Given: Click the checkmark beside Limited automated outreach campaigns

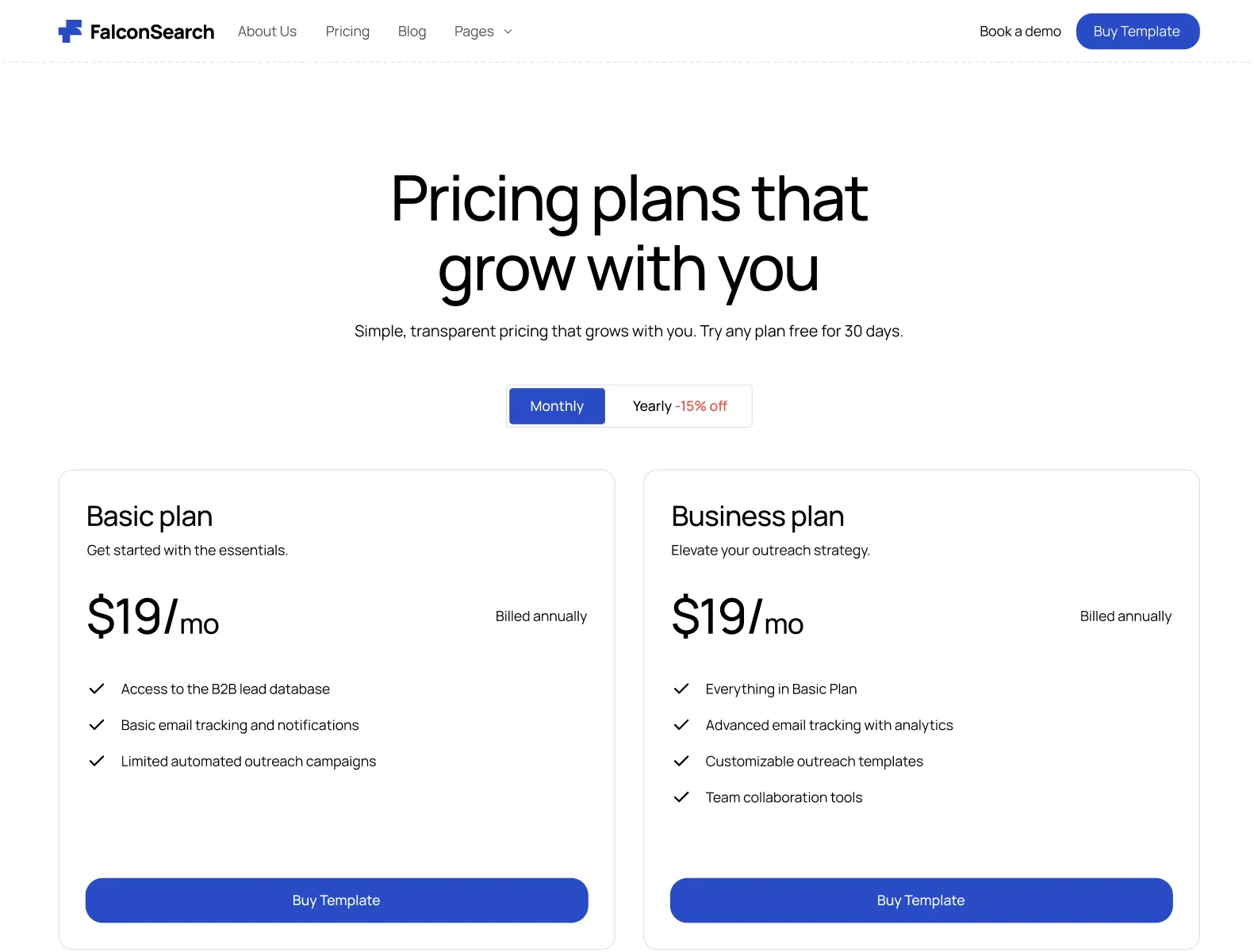Looking at the screenshot, I should coord(97,761).
